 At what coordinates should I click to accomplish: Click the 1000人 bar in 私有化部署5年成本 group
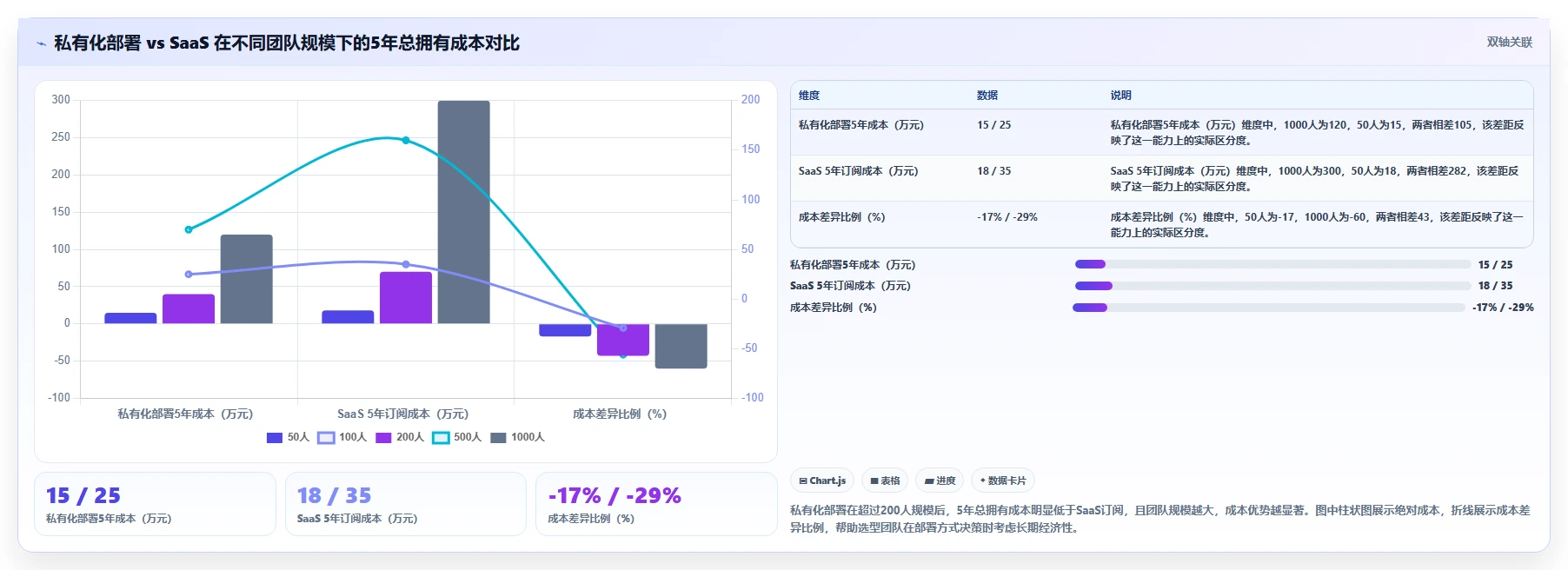pos(246,279)
